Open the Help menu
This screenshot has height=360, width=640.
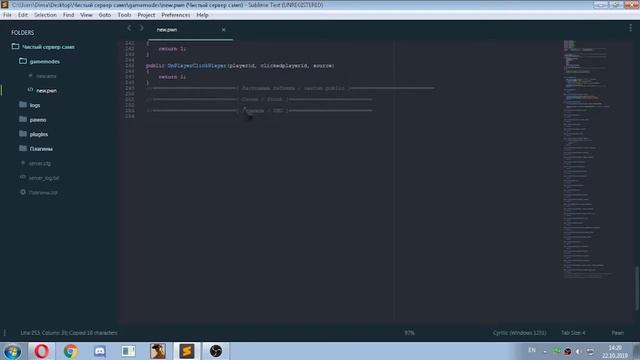click(202, 15)
